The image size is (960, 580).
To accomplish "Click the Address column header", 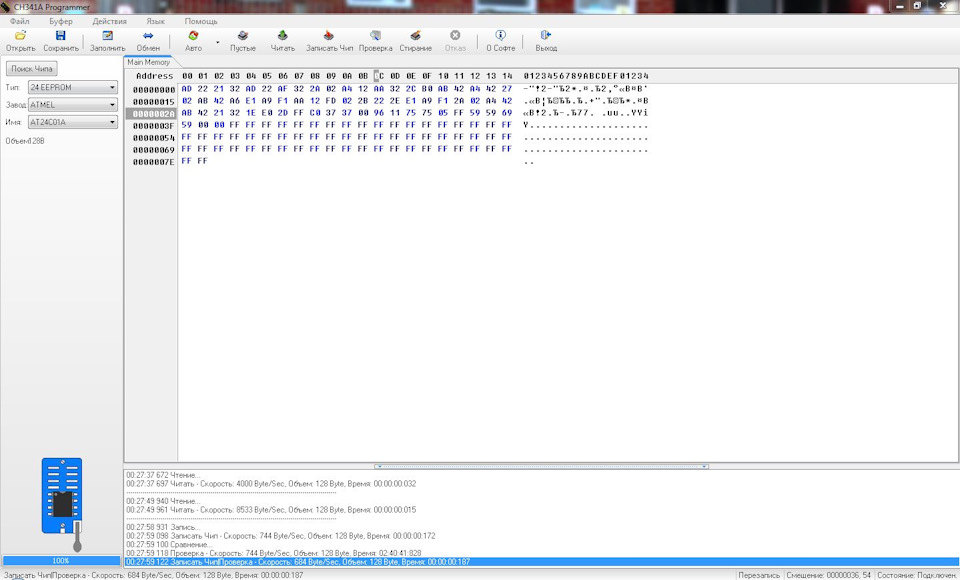I will (x=154, y=76).
